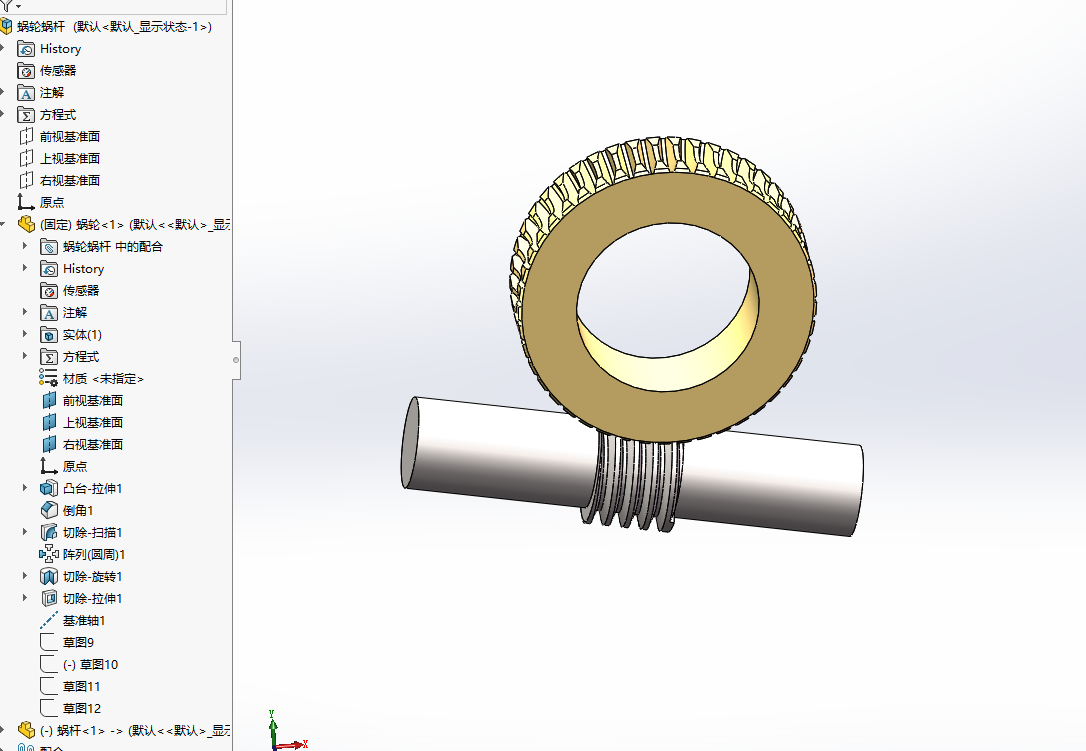The image size is (1086, 751).
Task: Open the filter dropdown arrow beside the funnel
Action: pos(18,6)
